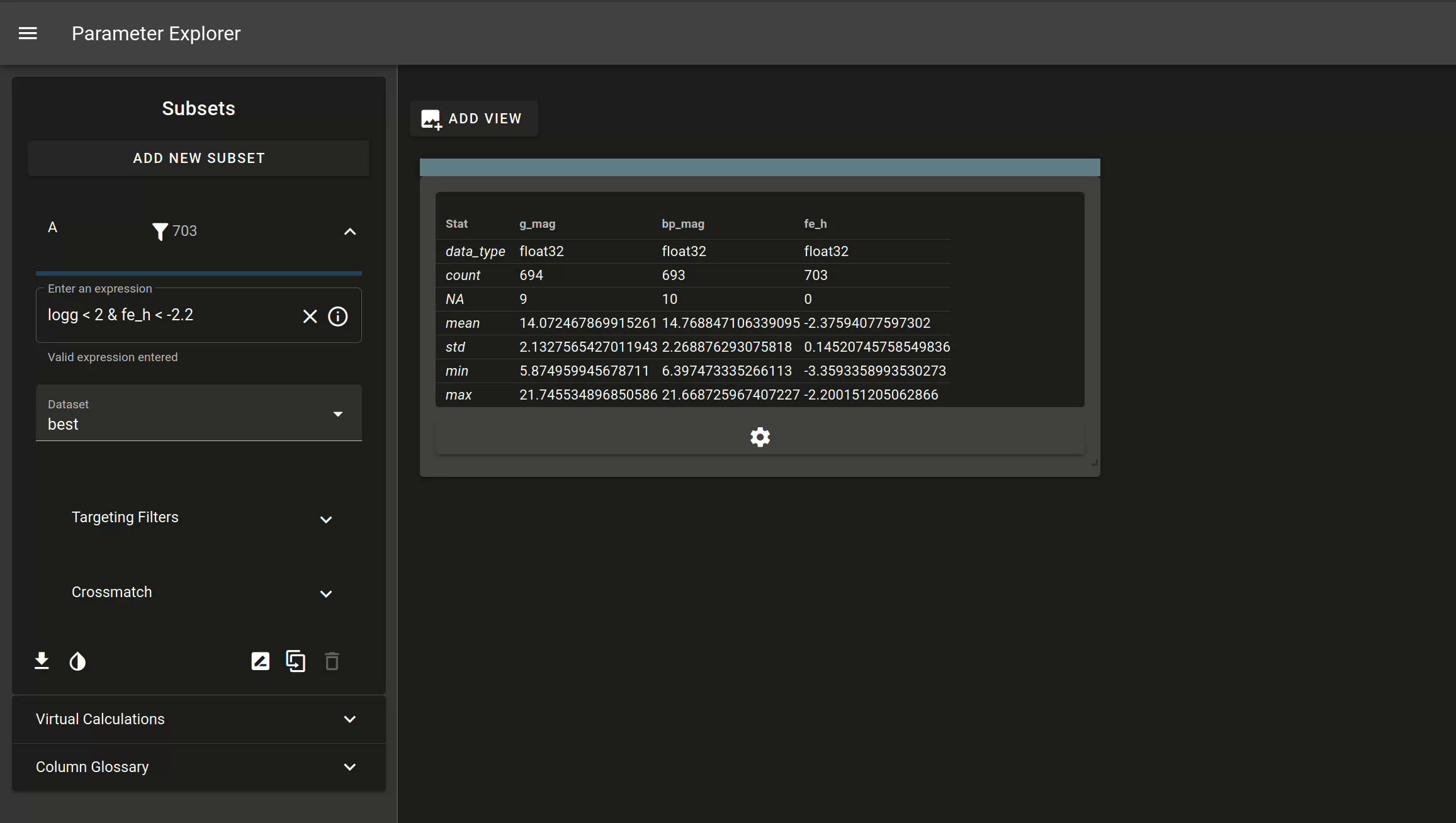Expand the Column Glossary panel
This screenshot has height=823, width=1456.
point(199,767)
